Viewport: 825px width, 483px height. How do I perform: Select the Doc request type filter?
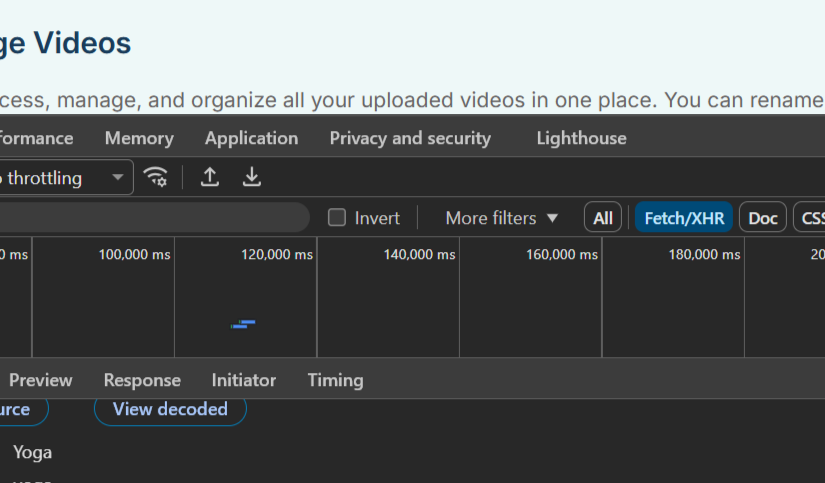click(x=763, y=217)
